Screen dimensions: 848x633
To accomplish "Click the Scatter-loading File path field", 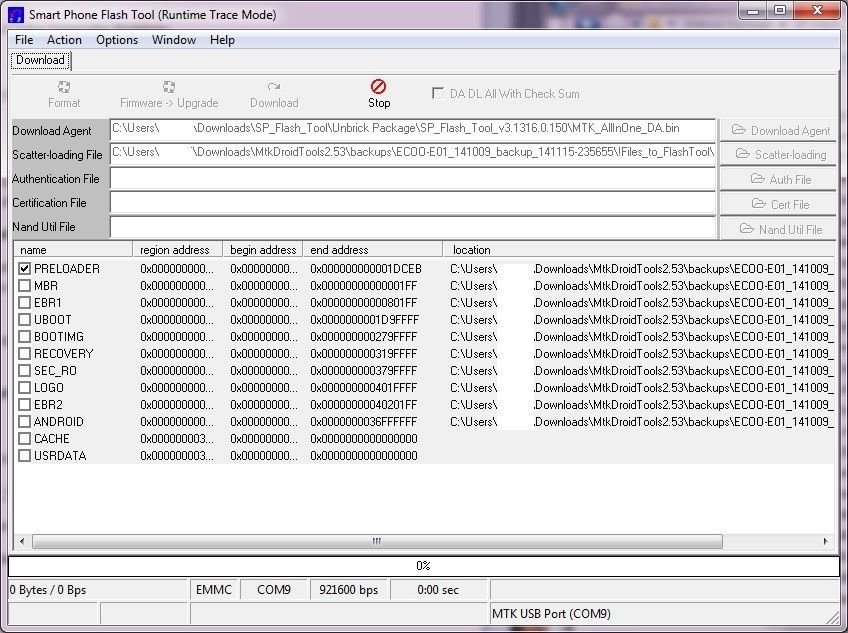I will (413, 154).
